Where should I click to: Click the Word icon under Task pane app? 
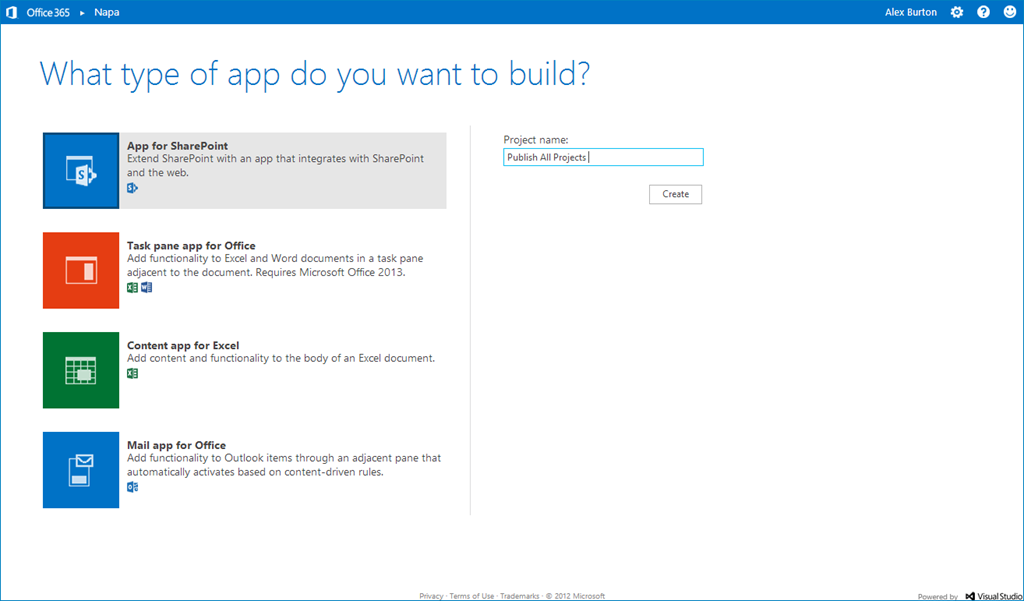(x=146, y=287)
